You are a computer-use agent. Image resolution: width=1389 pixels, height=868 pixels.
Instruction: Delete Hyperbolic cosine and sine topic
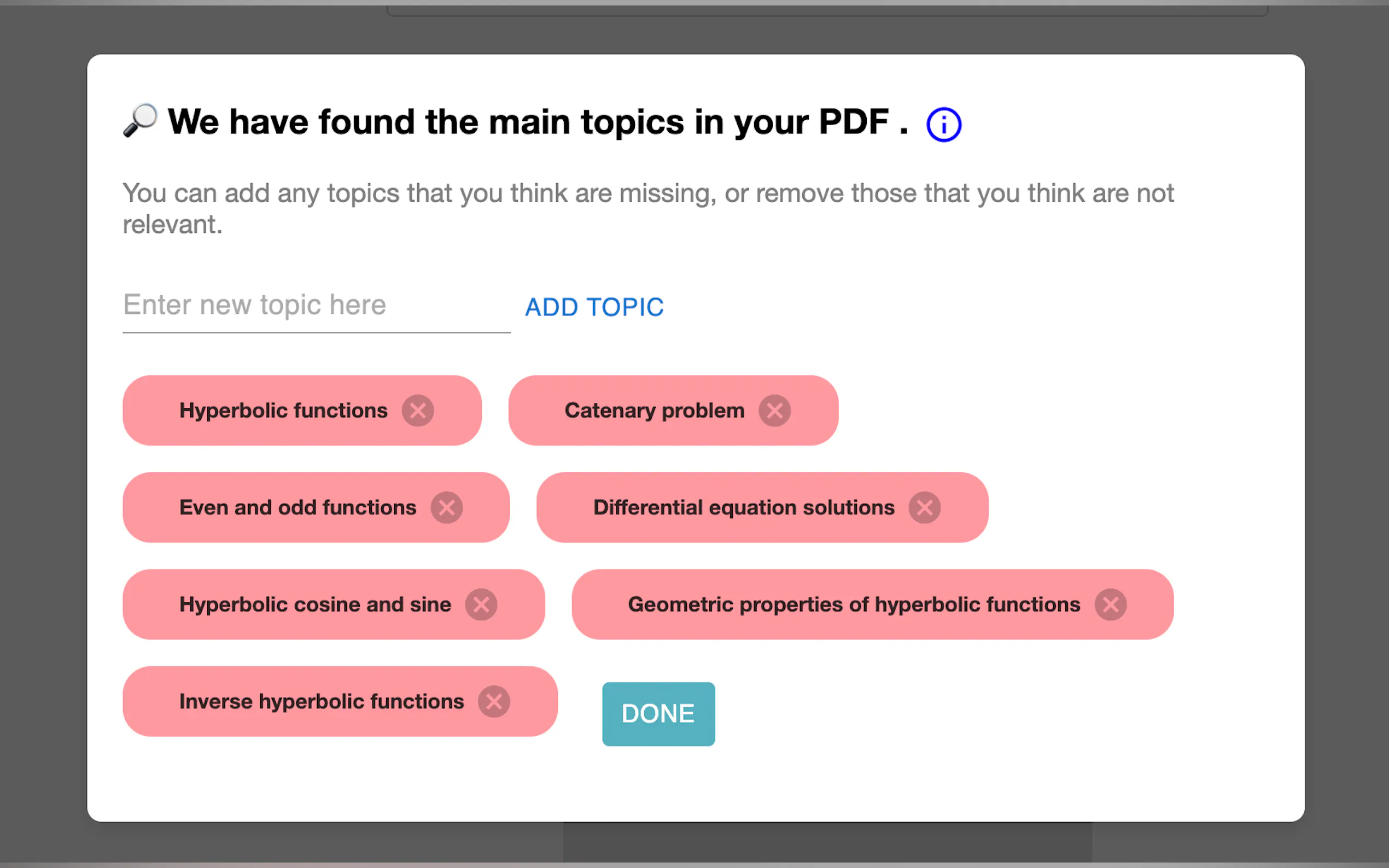pyautogui.click(x=481, y=605)
